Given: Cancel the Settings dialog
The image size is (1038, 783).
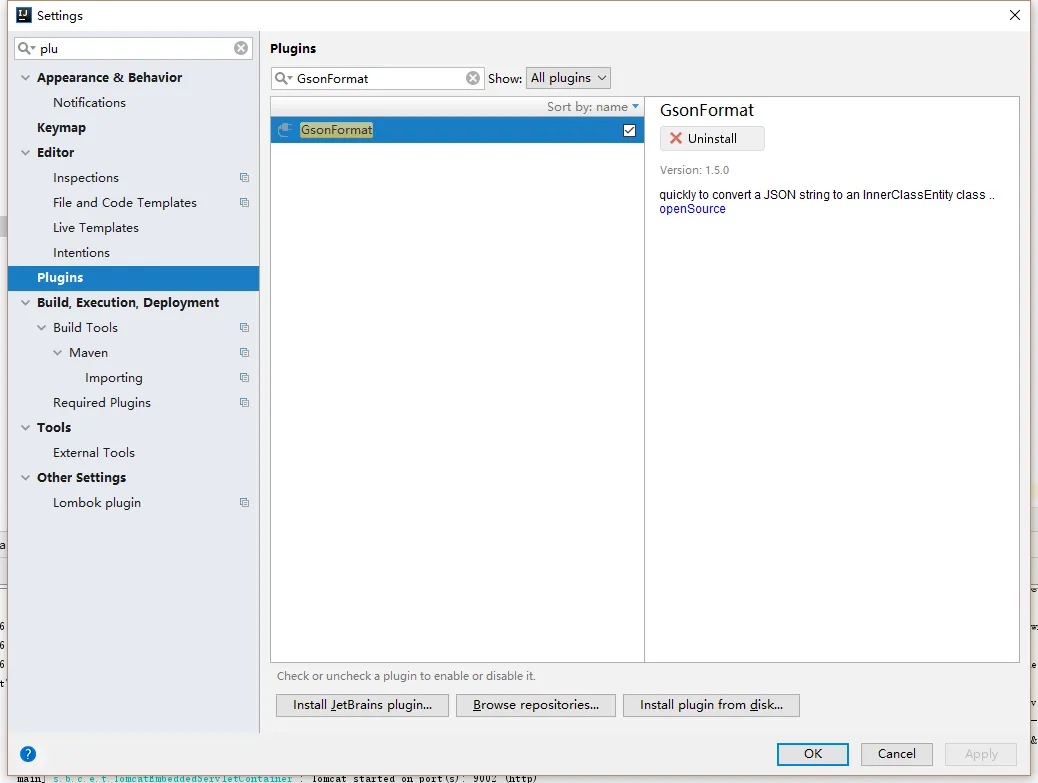Looking at the screenshot, I should [x=897, y=754].
